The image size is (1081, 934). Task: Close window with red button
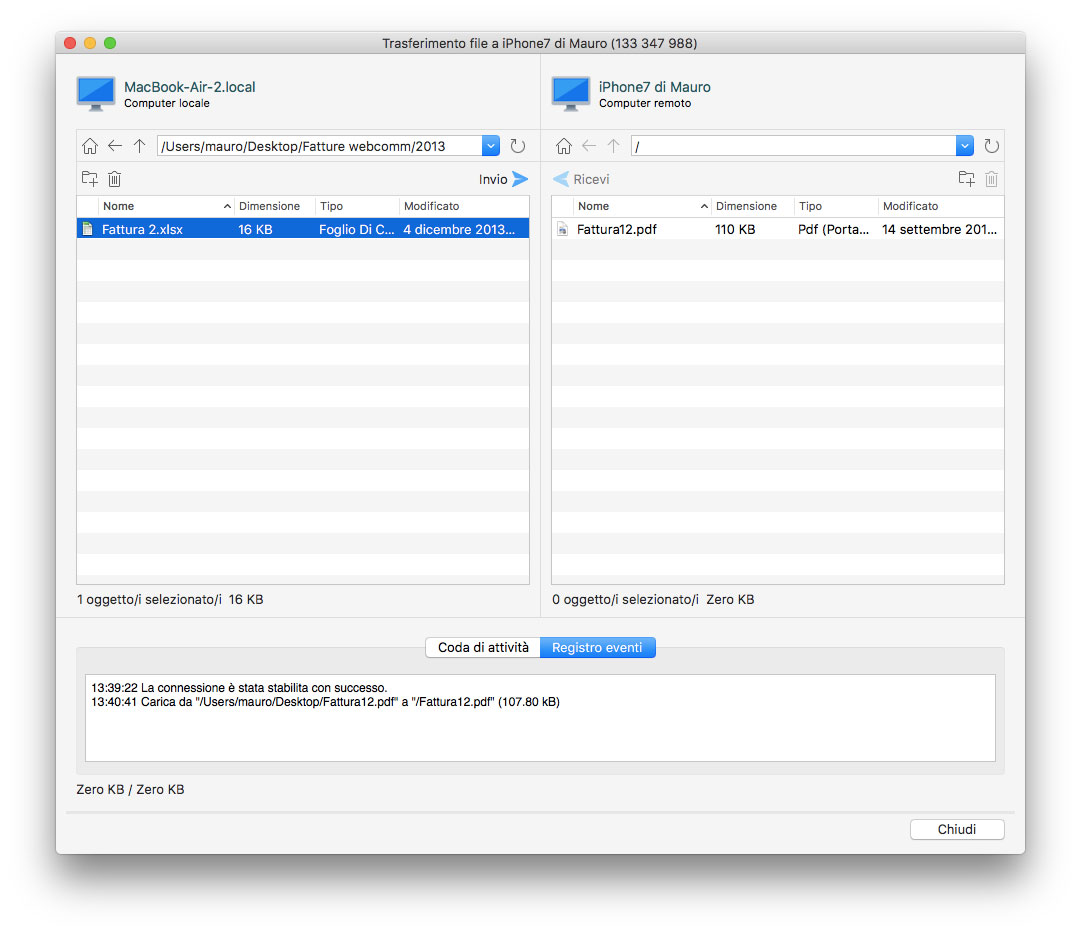tap(70, 43)
